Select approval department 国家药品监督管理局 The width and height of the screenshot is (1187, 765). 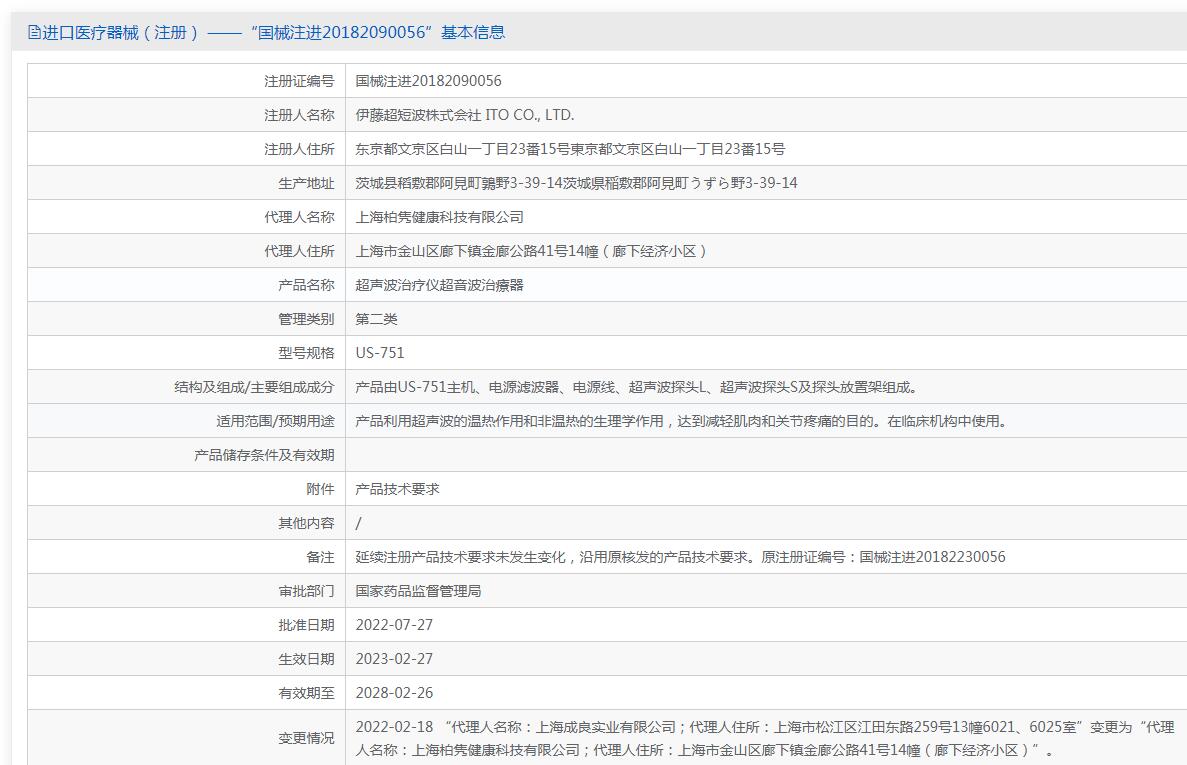(x=419, y=591)
